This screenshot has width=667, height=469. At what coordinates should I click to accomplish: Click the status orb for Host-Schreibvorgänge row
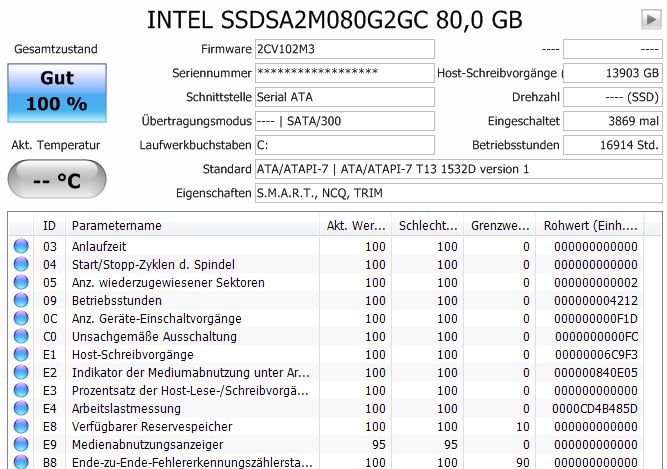(x=21, y=355)
